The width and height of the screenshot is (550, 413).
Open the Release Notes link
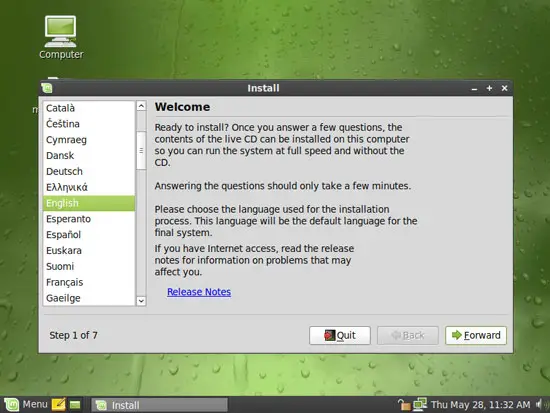(x=199, y=292)
